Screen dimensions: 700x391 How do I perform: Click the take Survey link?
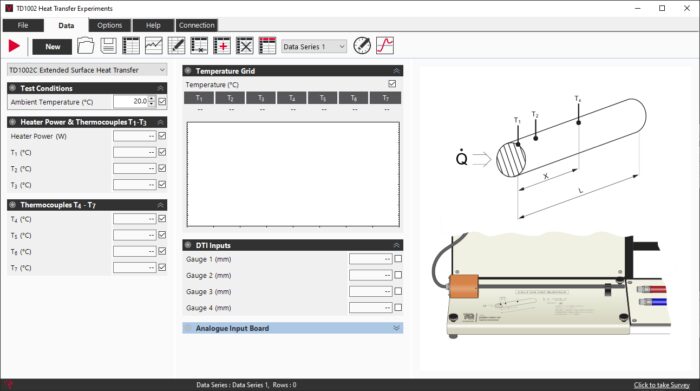(662, 385)
